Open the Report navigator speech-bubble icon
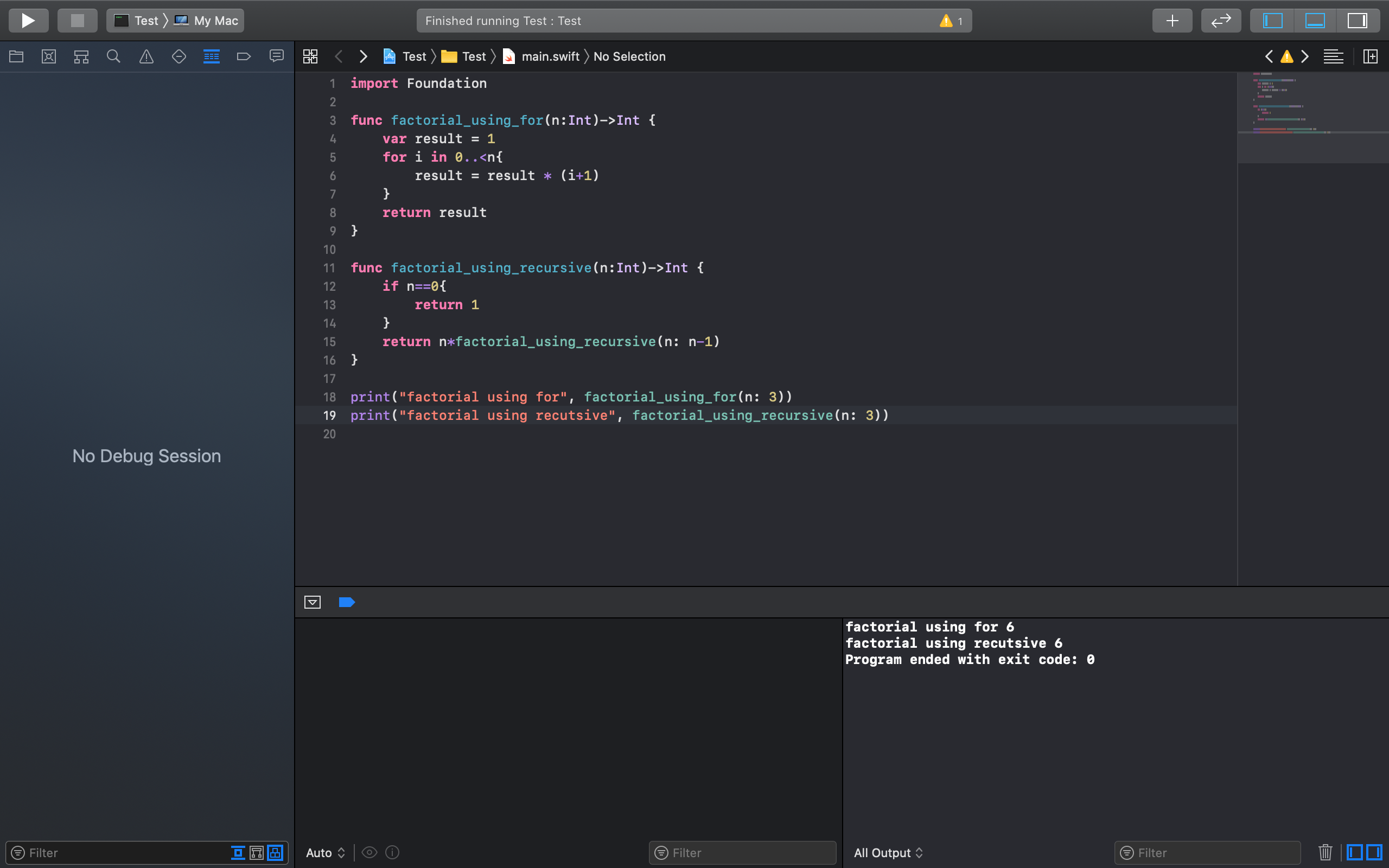The image size is (1389, 868). pos(277,56)
